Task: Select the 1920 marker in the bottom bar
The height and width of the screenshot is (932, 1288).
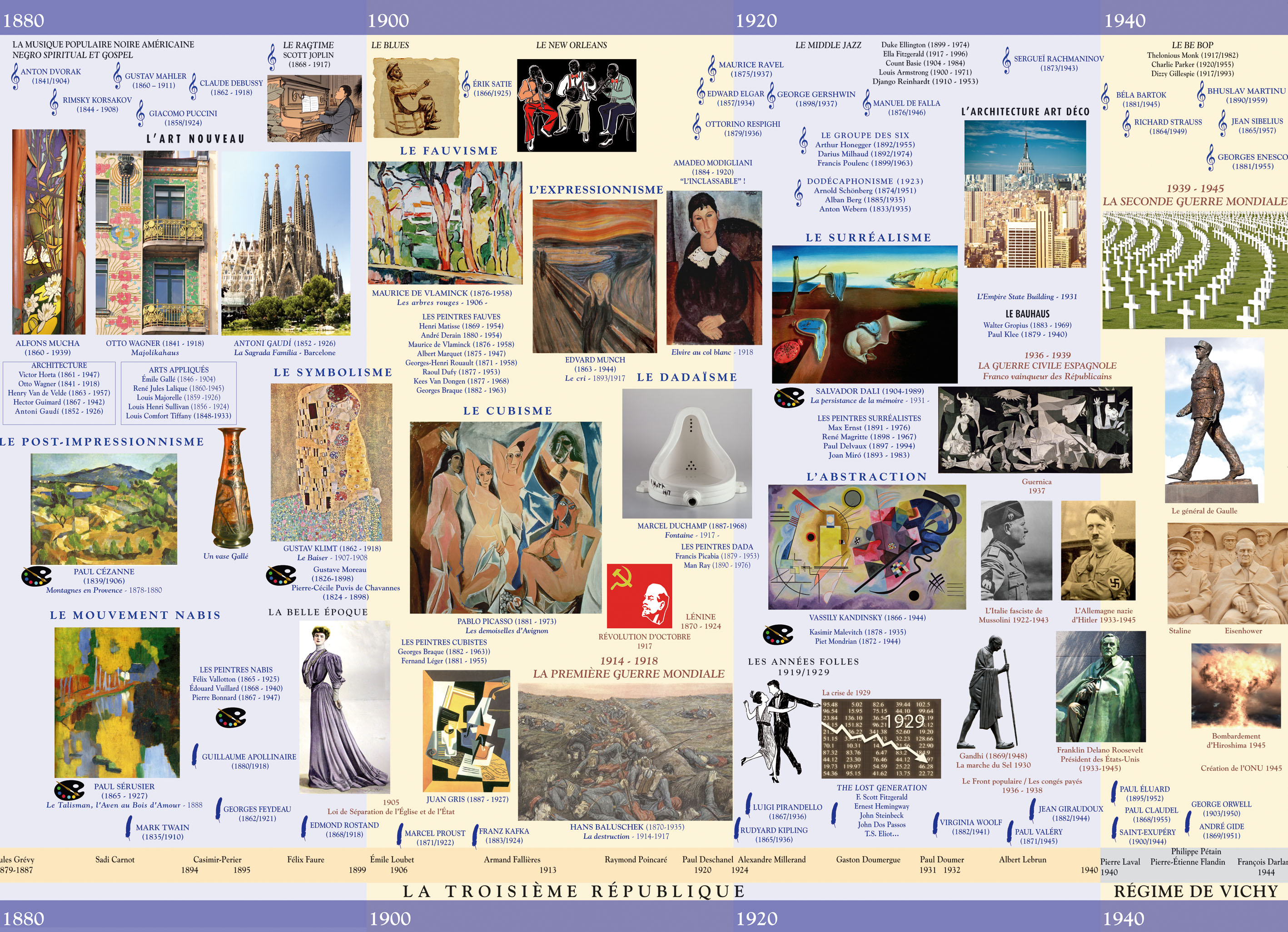Action: [x=757, y=918]
